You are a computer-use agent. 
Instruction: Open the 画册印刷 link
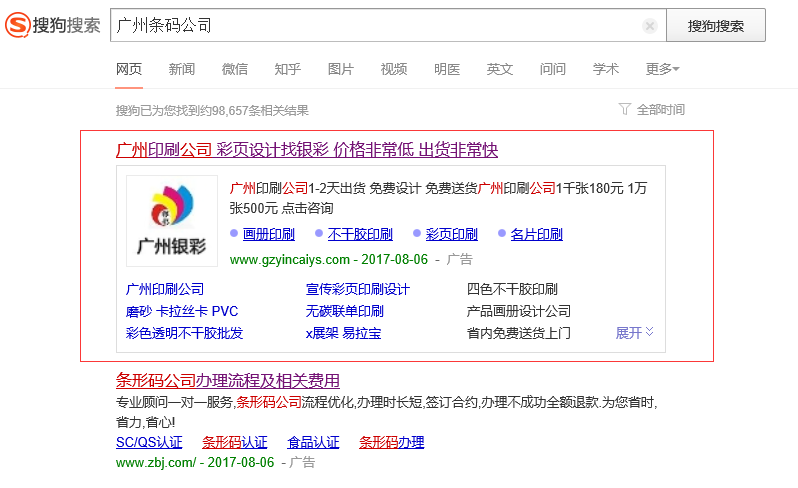268,234
